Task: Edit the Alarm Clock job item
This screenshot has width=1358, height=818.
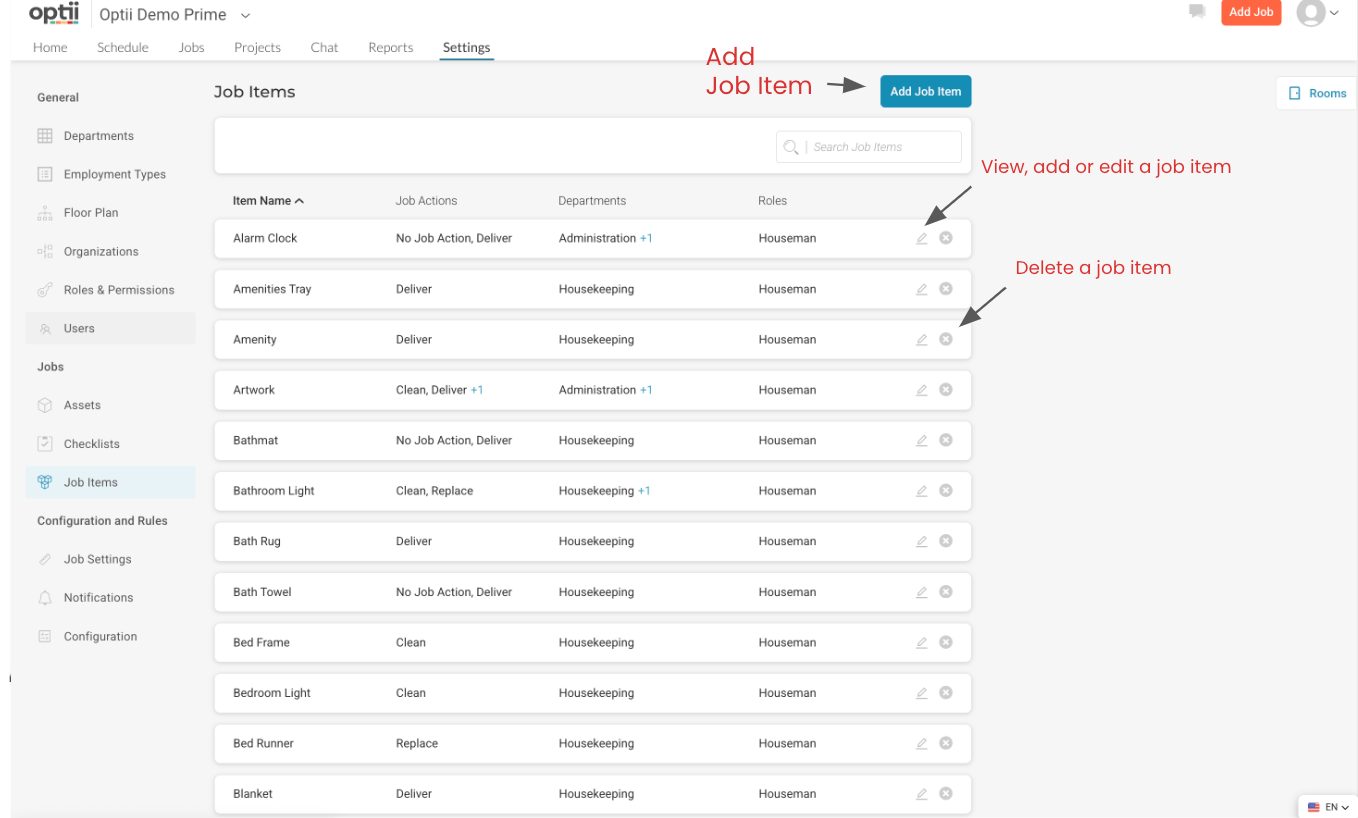Action: [922, 238]
